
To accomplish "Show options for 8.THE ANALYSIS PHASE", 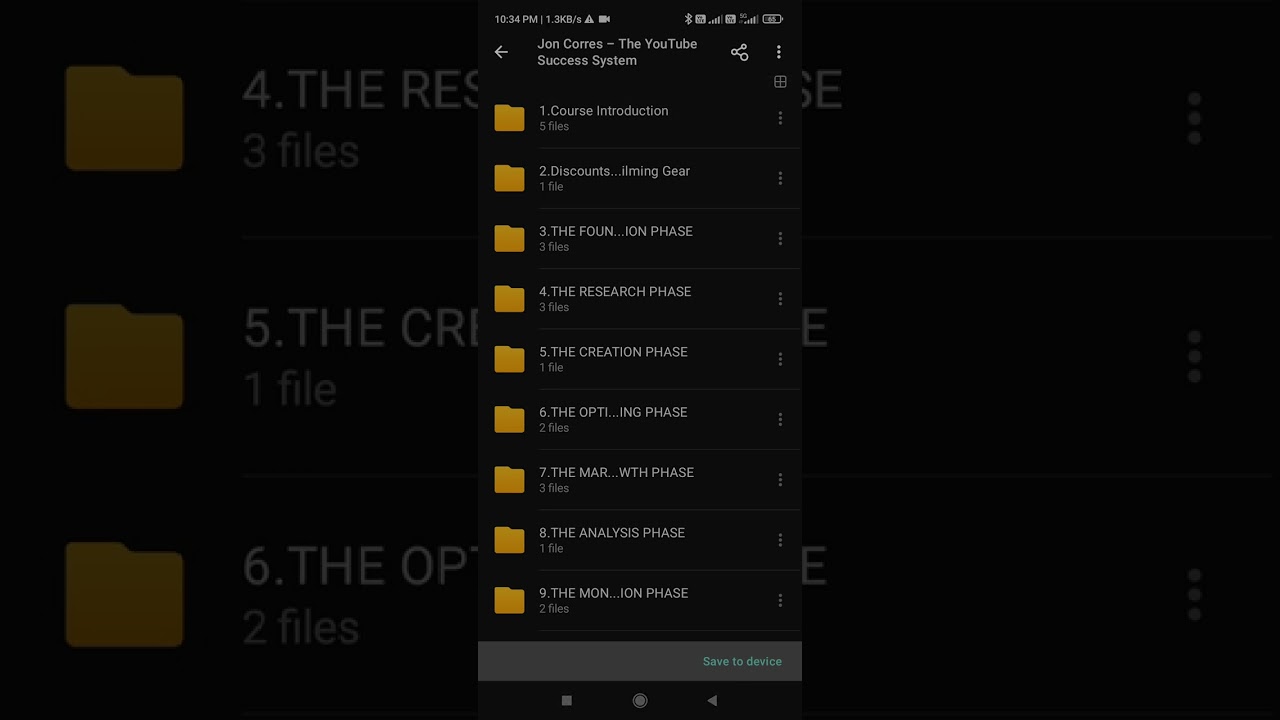I will point(780,540).
